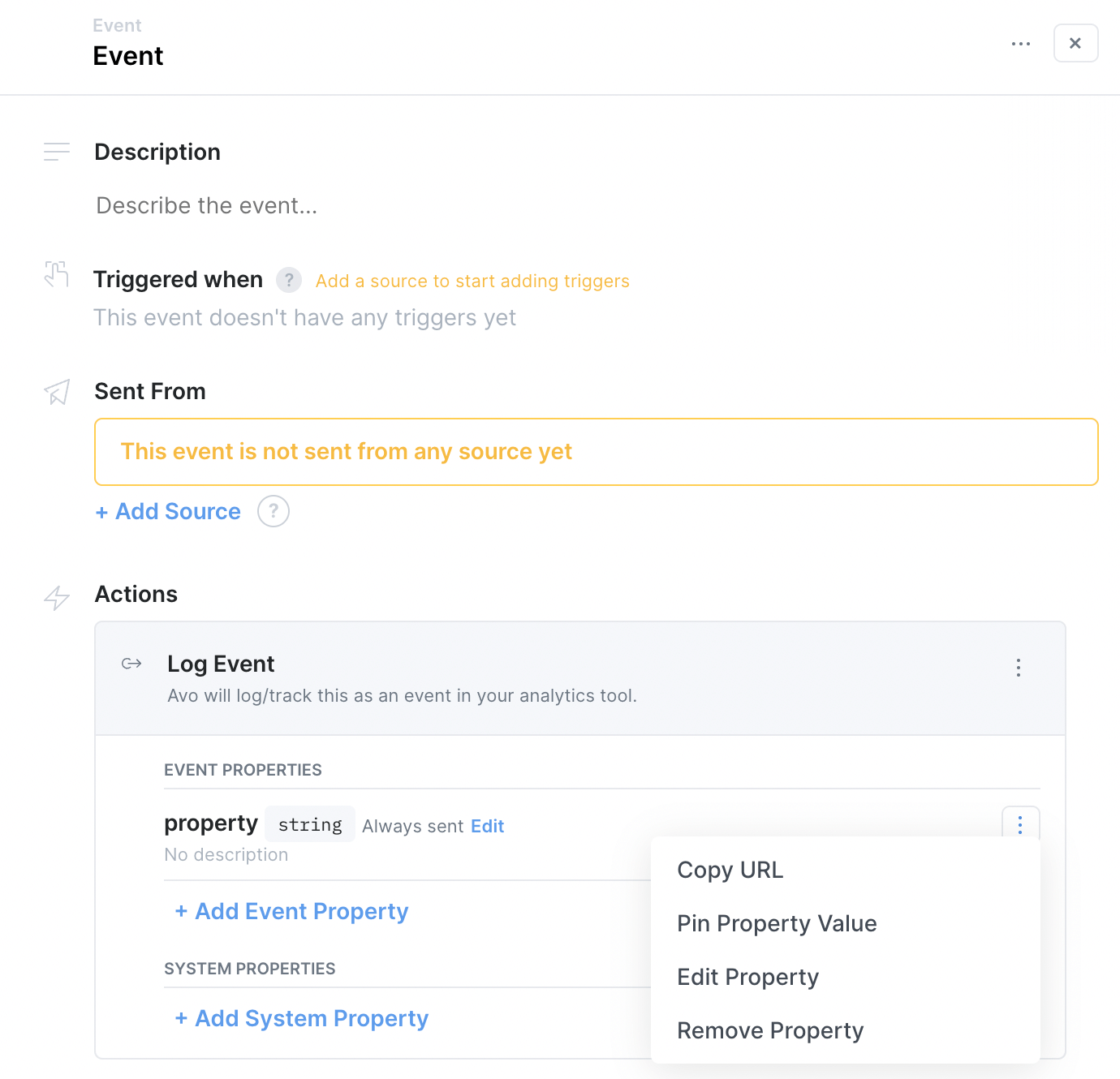Screen dimensions: 1120x1079
Task: Open the property row kebab menu
Action: click(1020, 824)
